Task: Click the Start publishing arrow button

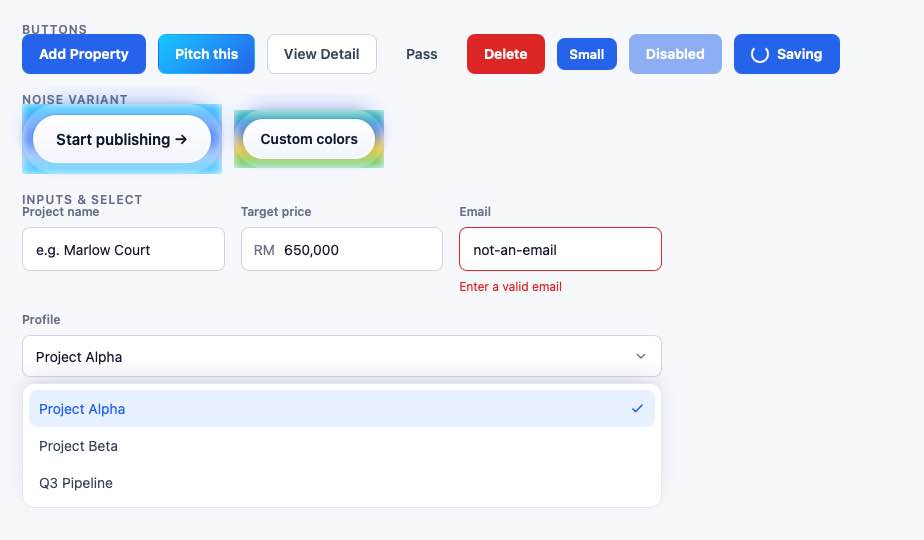Action: (x=122, y=139)
